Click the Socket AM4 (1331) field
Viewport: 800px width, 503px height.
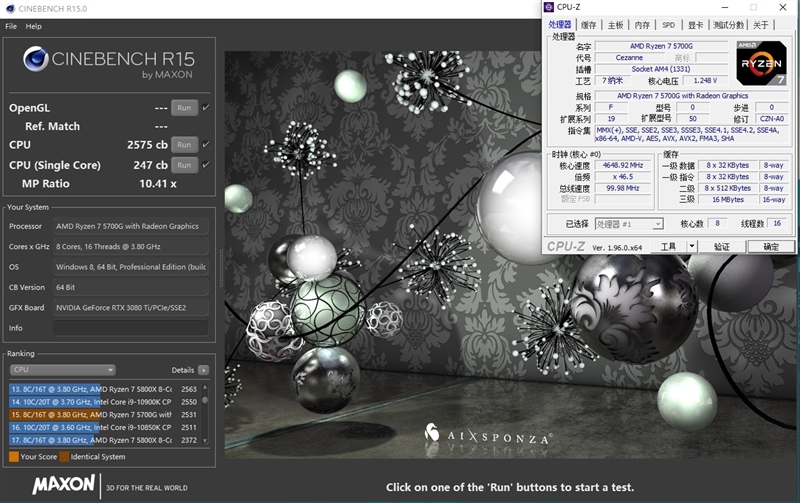[661, 69]
